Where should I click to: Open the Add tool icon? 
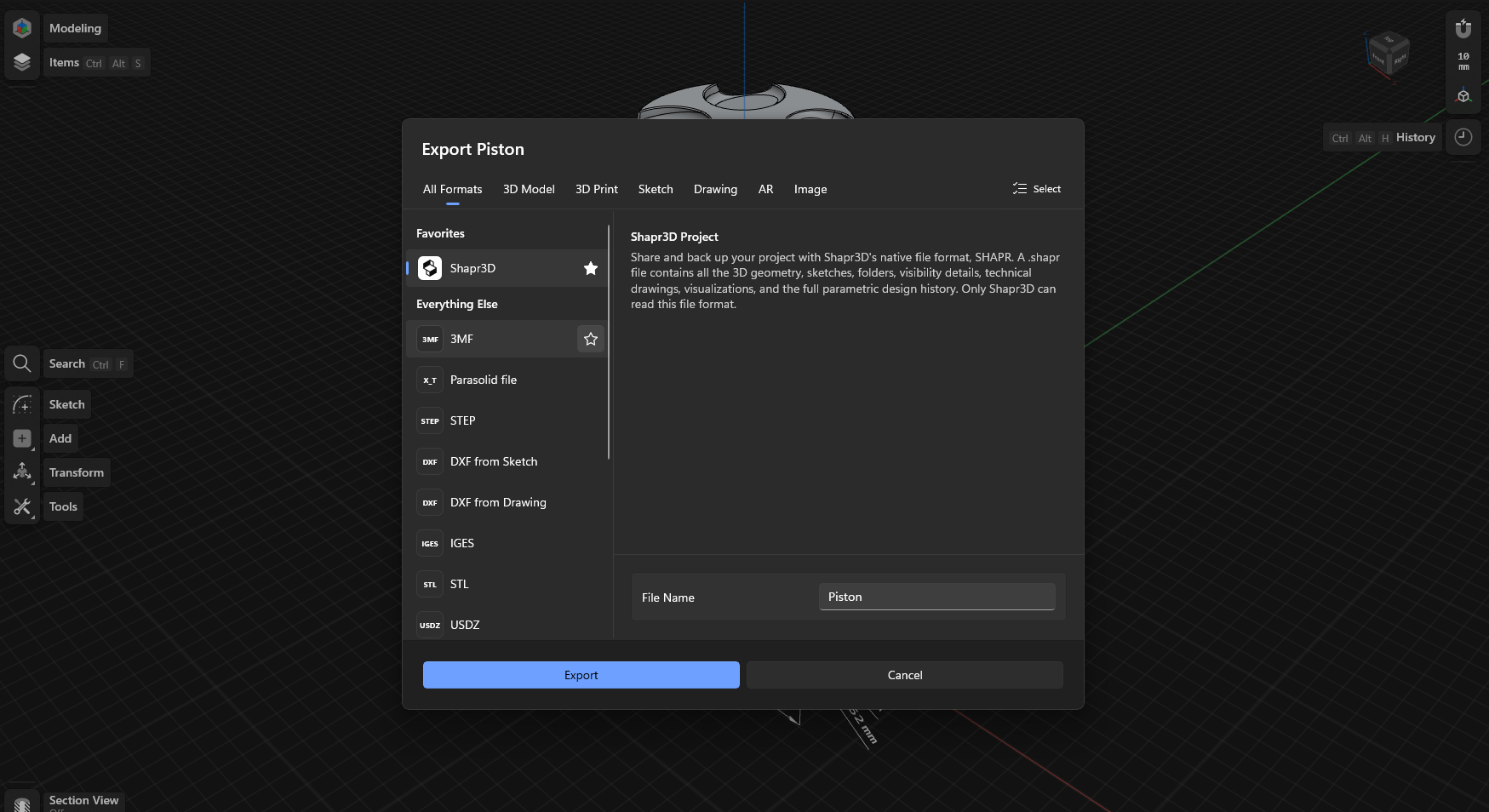[22, 439]
